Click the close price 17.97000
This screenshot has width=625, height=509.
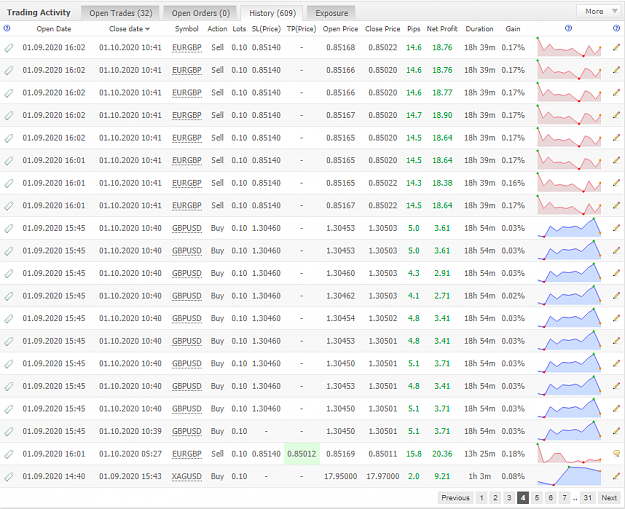(382, 476)
